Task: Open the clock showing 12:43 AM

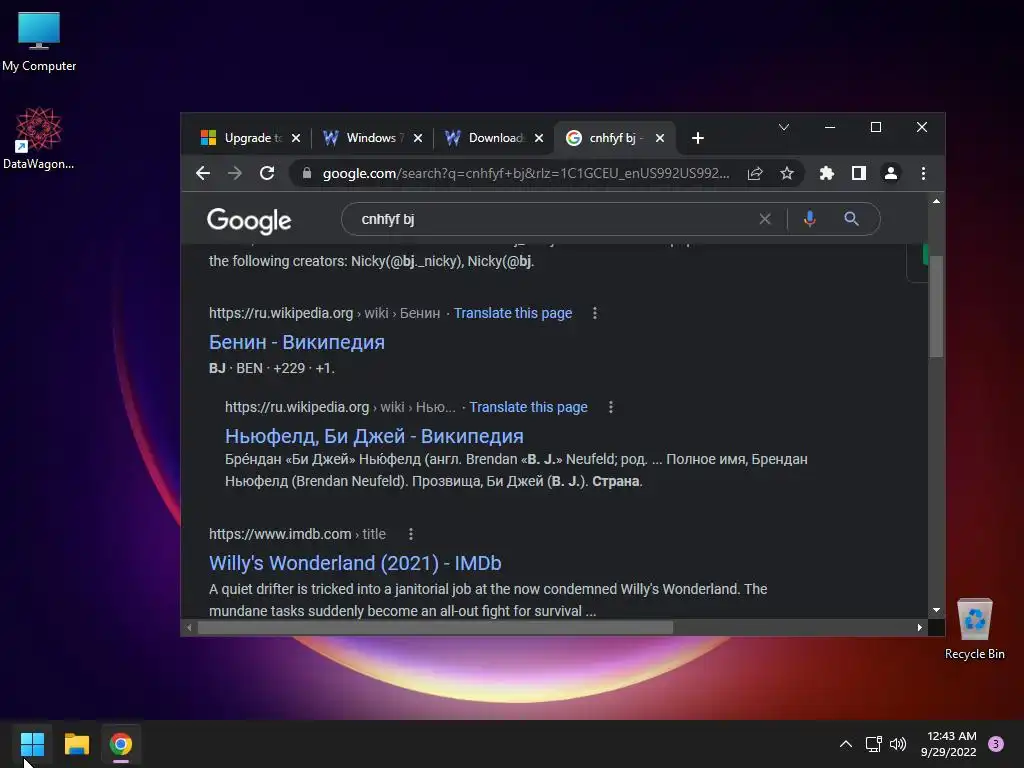Action: coord(951,744)
